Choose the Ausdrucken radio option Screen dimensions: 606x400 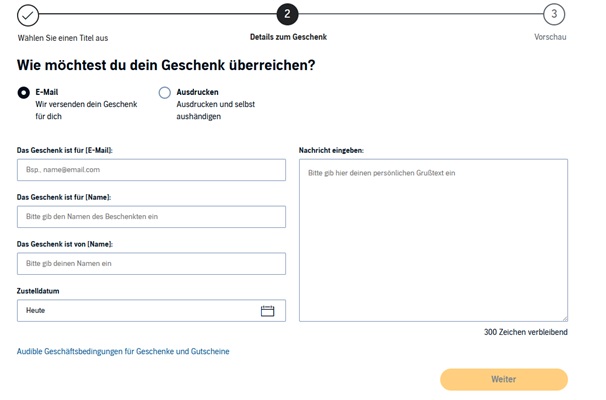(165, 93)
